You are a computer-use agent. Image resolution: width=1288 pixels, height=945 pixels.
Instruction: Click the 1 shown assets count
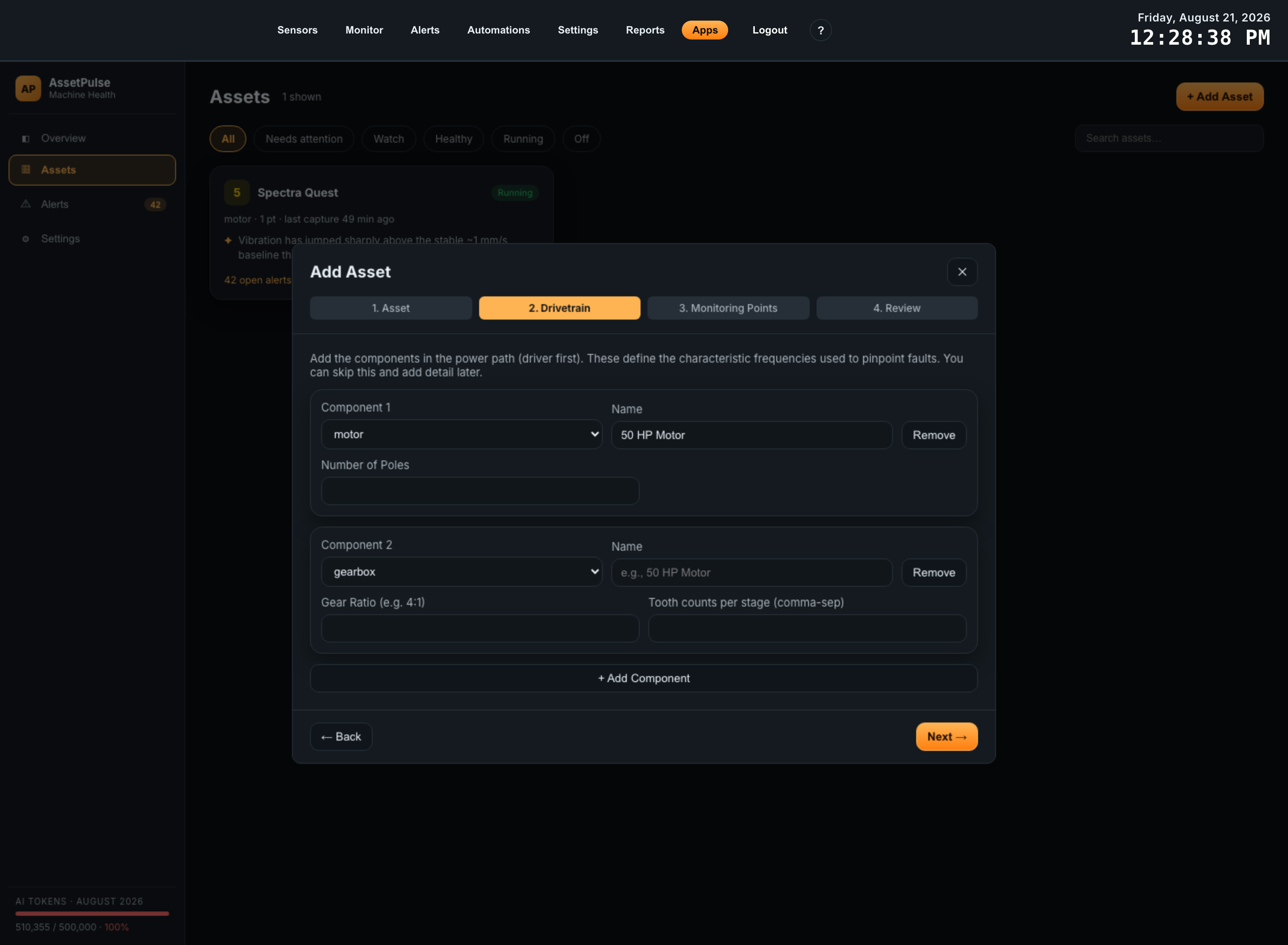click(301, 97)
